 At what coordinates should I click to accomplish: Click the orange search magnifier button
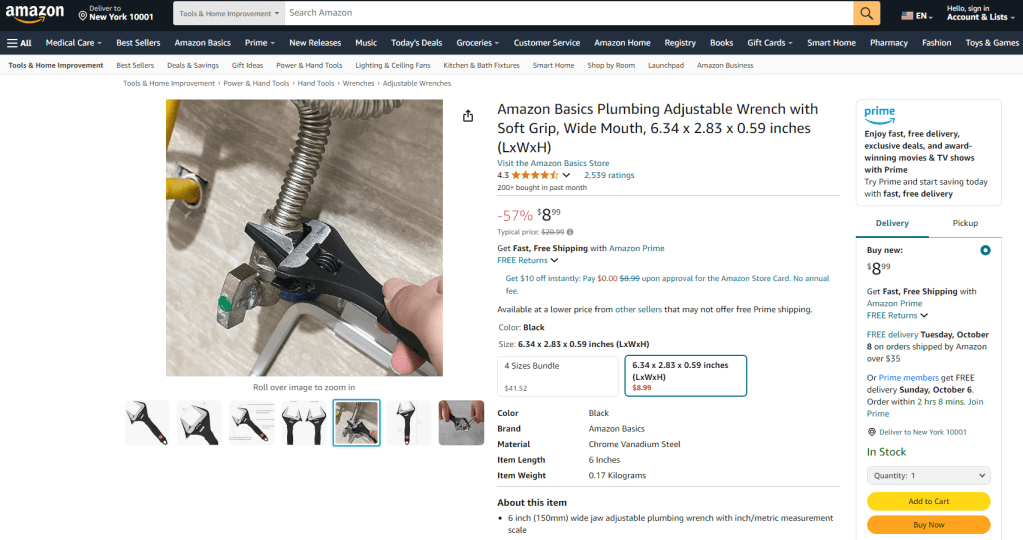(x=866, y=13)
